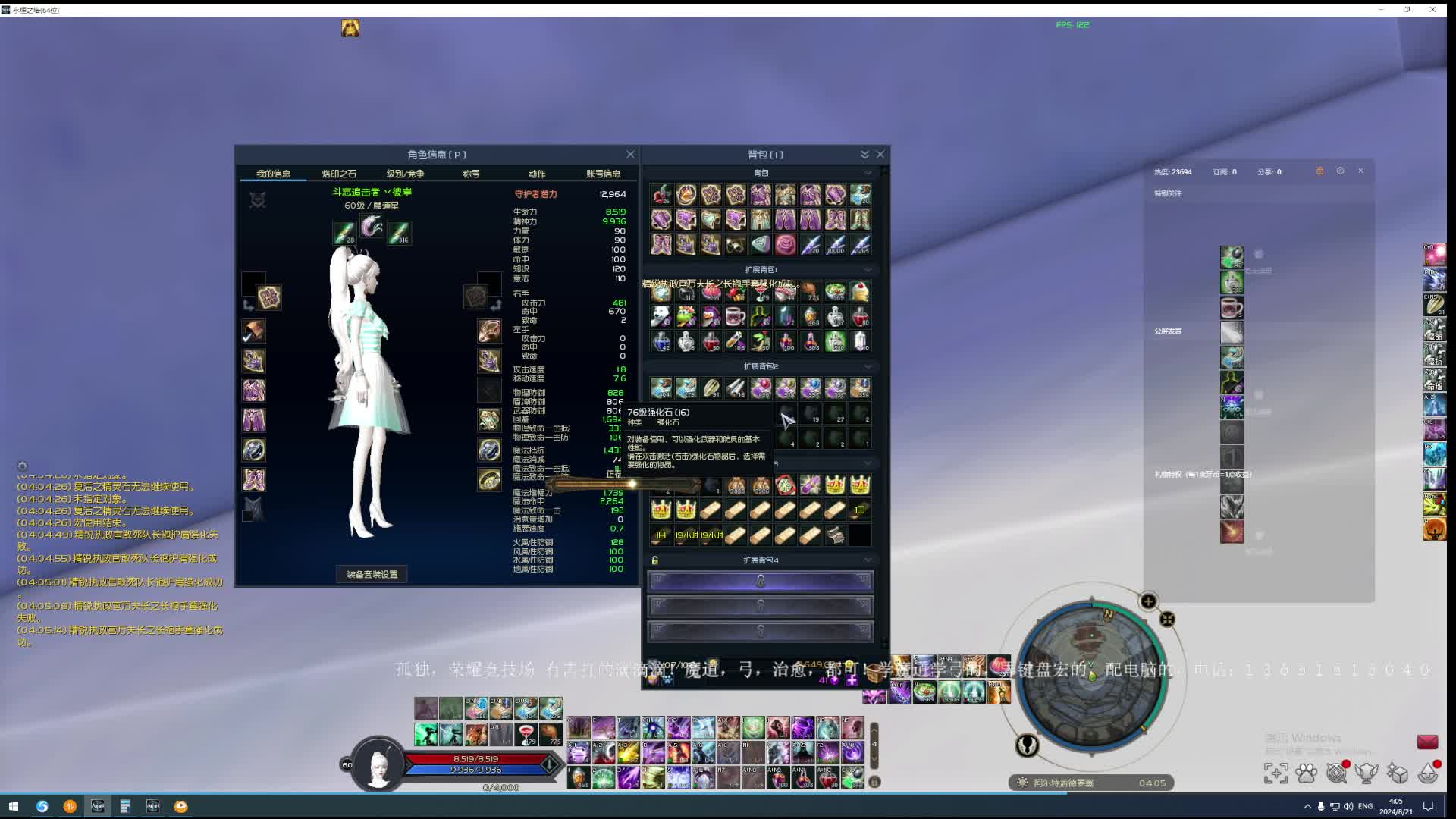Click the red HP bar 8,519/8,519
The width and height of the screenshot is (1456, 819).
[x=475, y=758]
